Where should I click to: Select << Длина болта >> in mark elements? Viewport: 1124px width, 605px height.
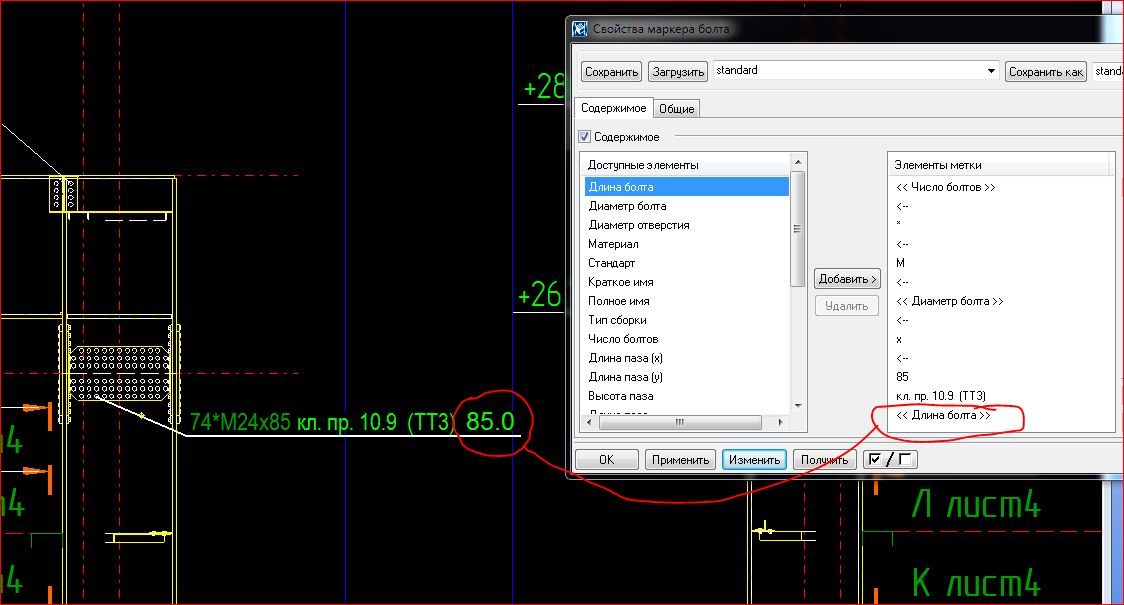[944, 415]
